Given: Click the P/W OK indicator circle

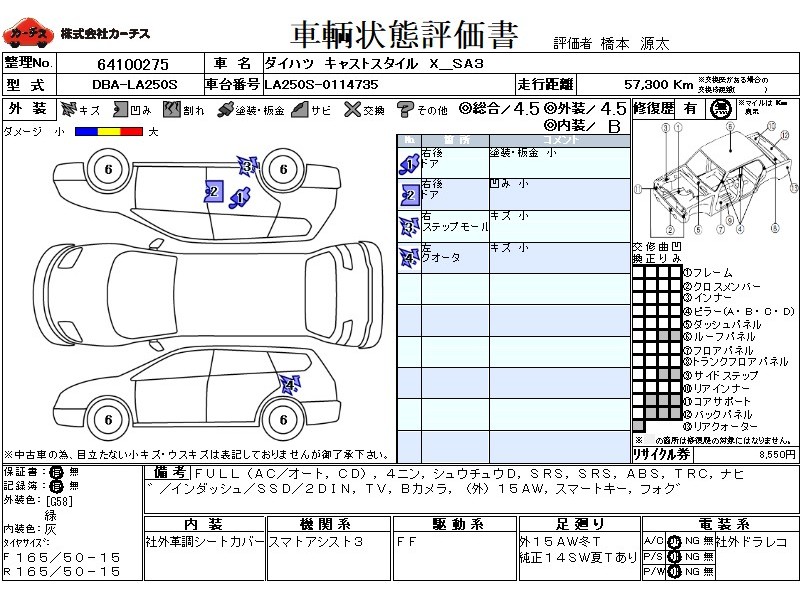Looking at the screenshot, I should pyautogui.click(x=675, y=571).
